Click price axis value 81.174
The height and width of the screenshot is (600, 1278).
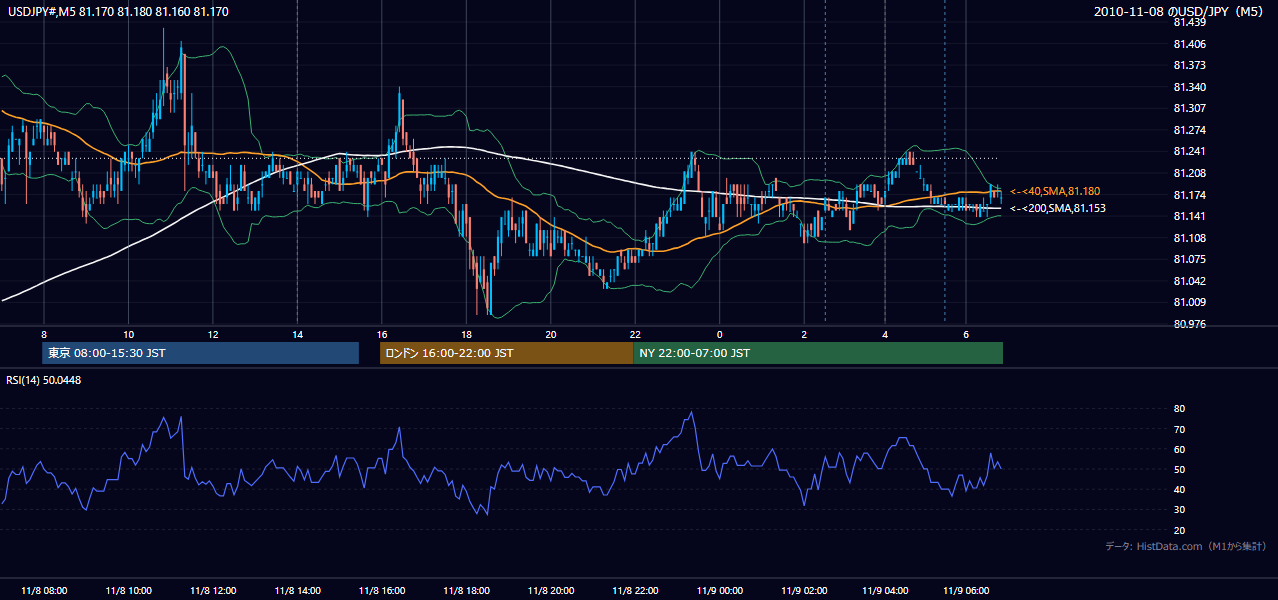click(1189, 194)
